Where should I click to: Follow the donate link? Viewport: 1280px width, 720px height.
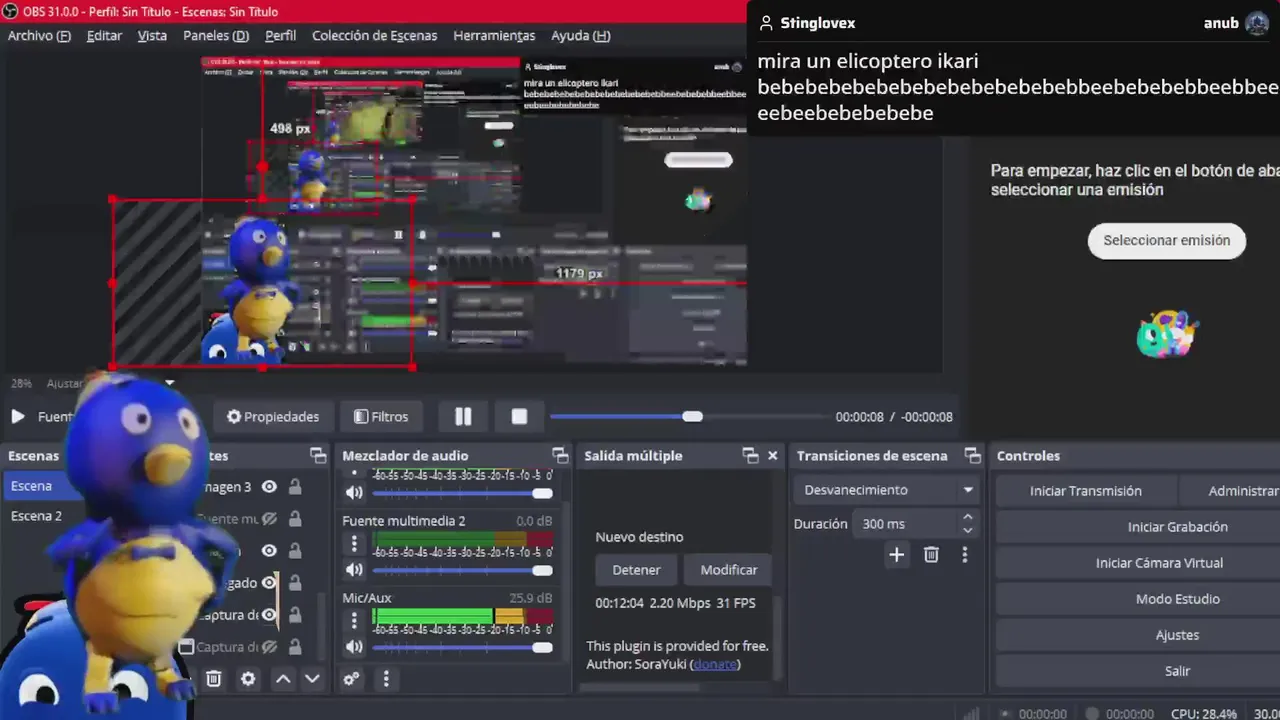[x=714, y=664]
